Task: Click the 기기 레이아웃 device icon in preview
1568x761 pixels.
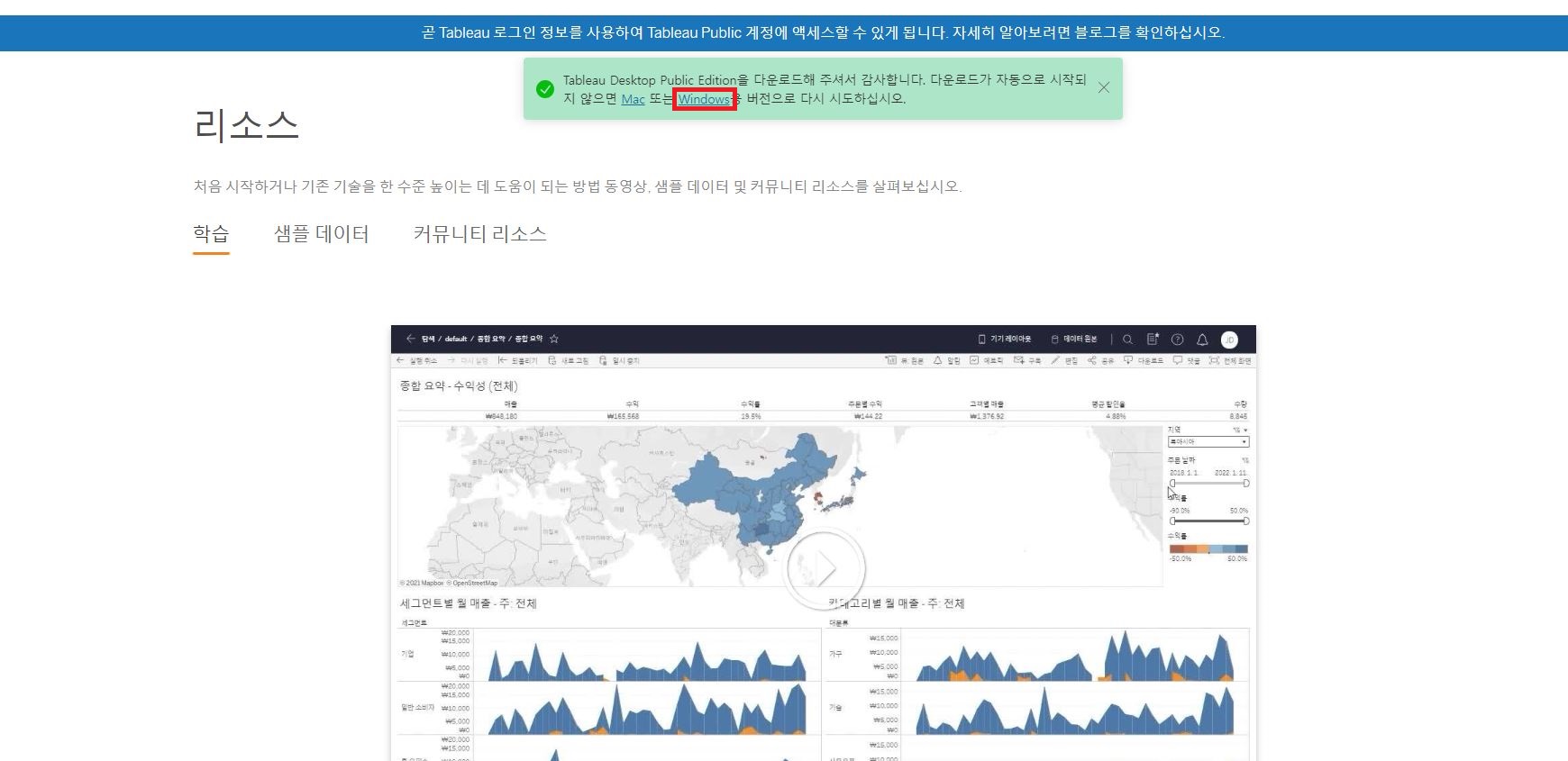Action: tap(982, 339)
